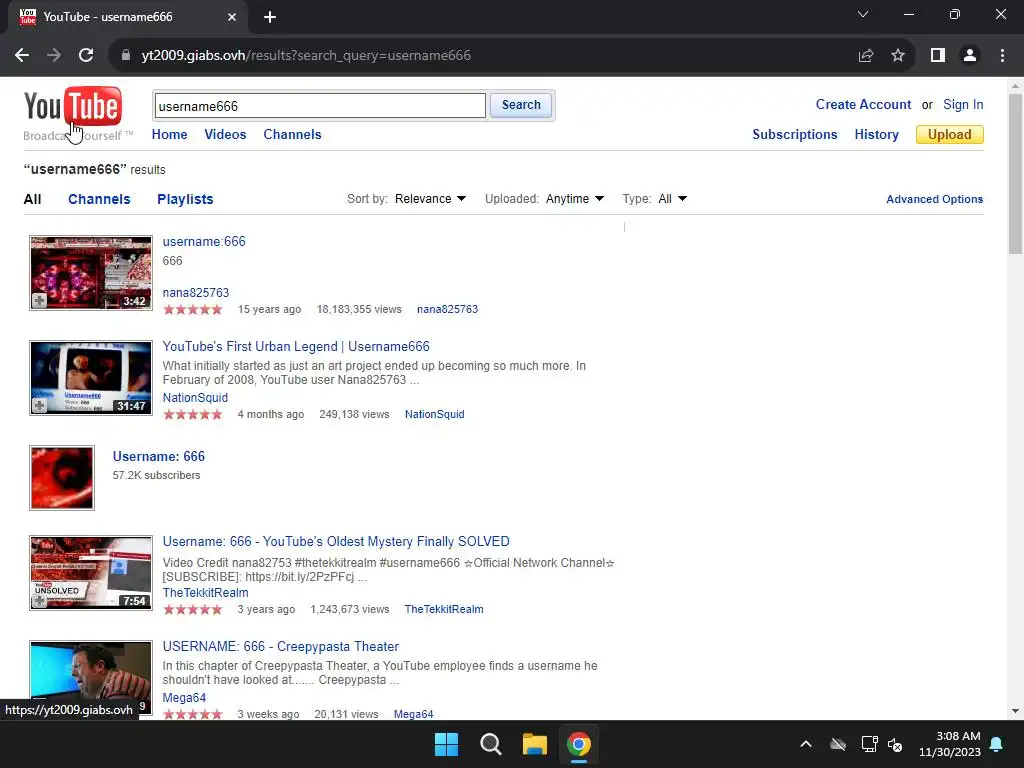
Task: Click the share page icon in address bar
Action: coord(866,56)
